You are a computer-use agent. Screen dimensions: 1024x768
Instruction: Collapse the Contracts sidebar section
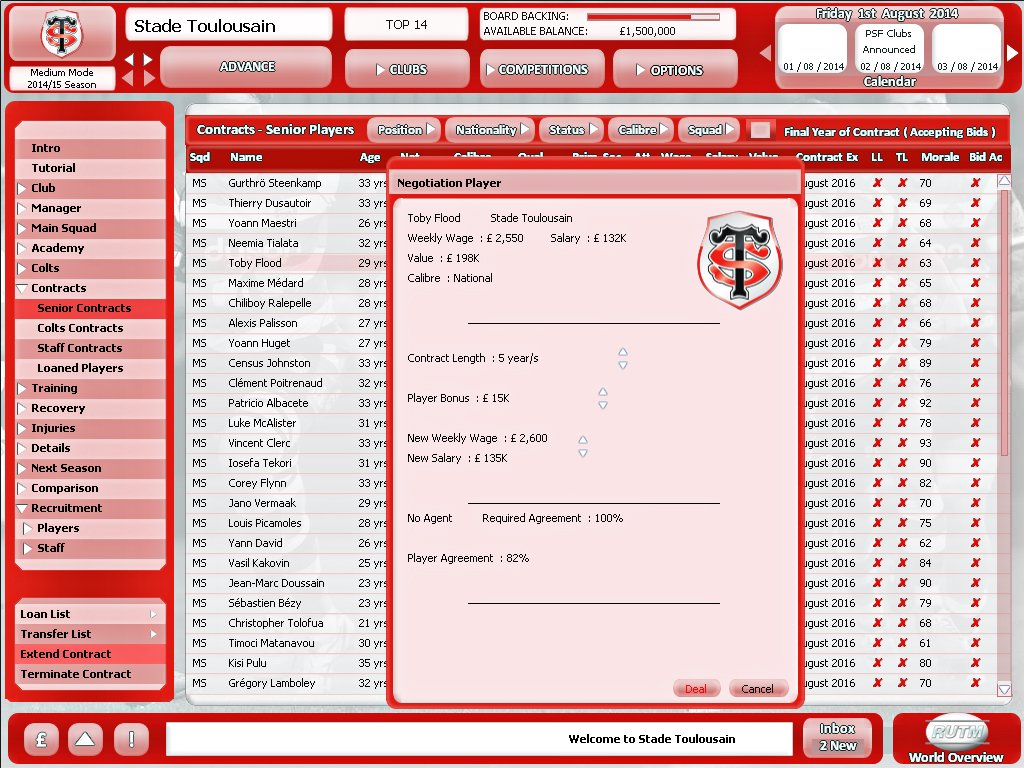coord(22,288)
